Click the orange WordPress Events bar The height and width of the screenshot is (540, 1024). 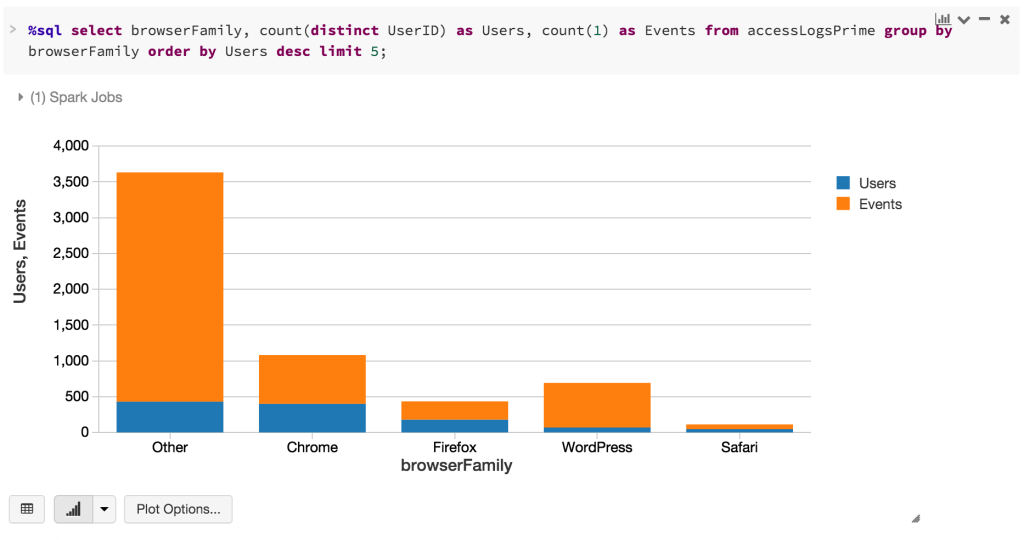[x=597, y=405]
